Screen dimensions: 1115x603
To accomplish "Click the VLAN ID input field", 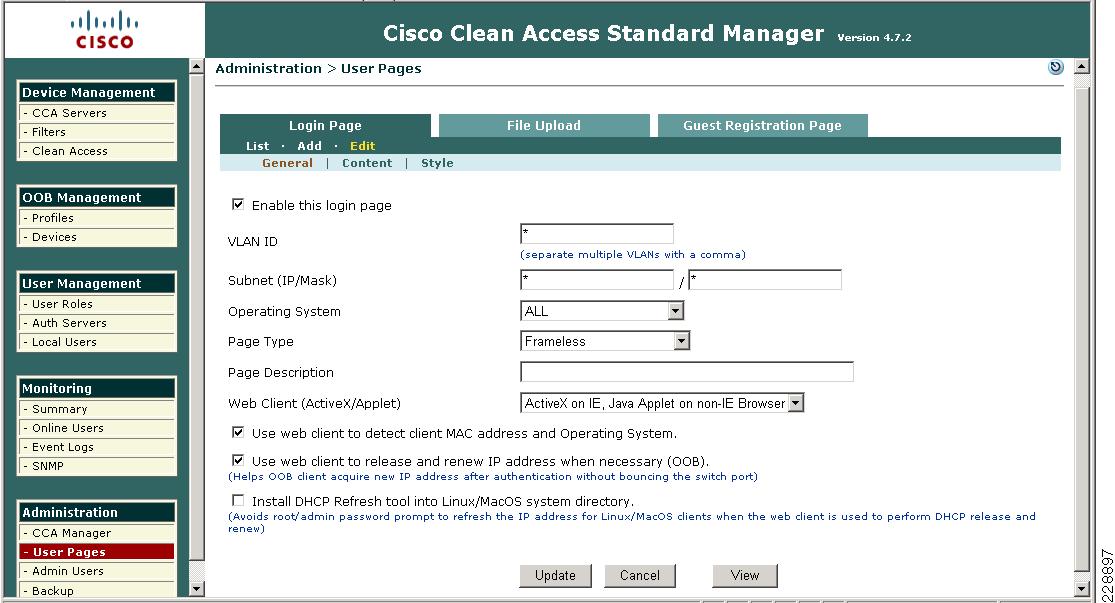I will tap(597, 234).
